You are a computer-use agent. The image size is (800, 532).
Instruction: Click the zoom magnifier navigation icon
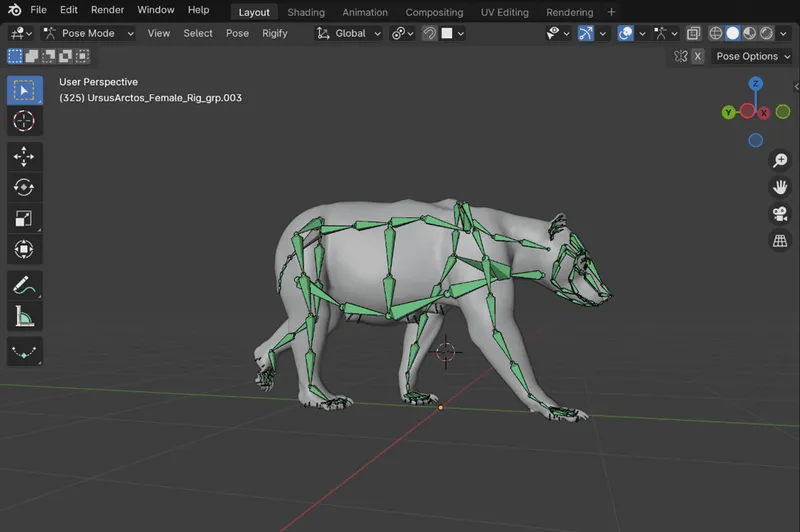[x=779, y=160]
